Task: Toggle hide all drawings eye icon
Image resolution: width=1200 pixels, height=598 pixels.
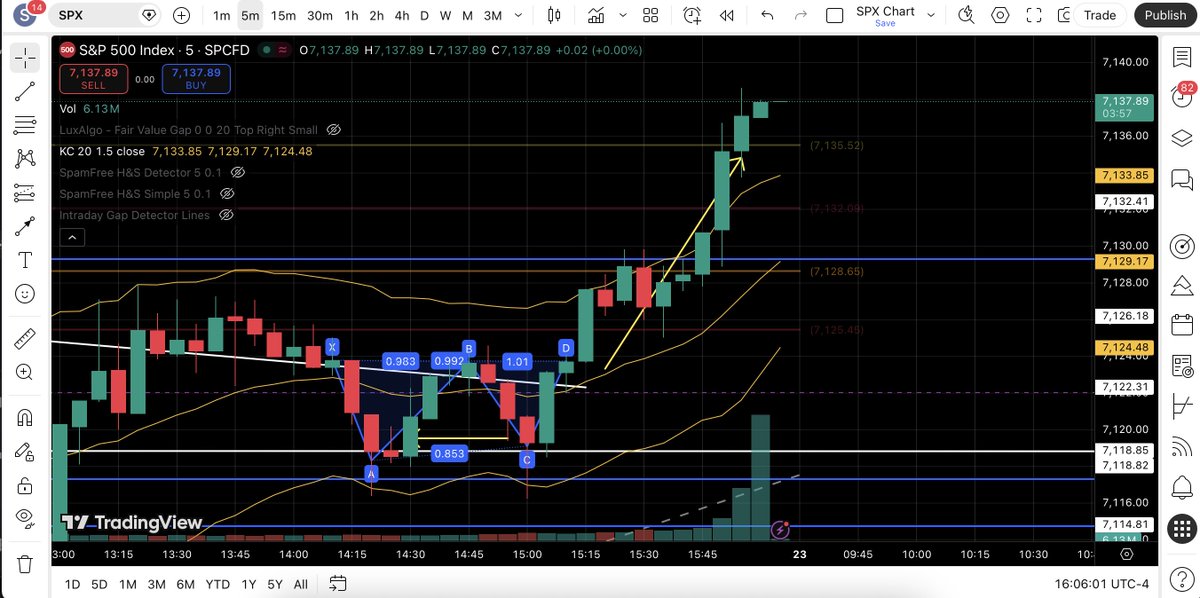Action: (25, 519)
